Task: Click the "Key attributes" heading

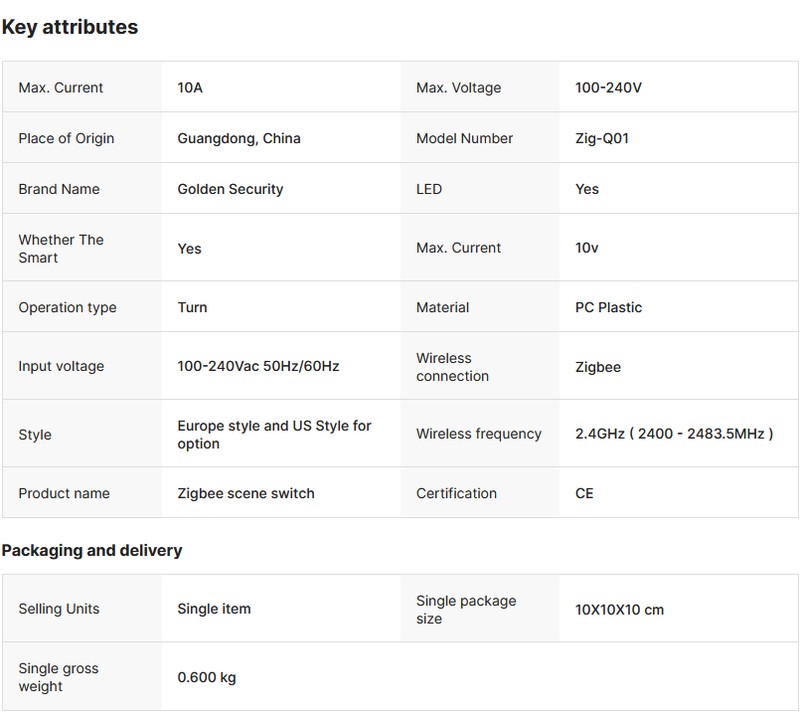Action: coord(69,28)
